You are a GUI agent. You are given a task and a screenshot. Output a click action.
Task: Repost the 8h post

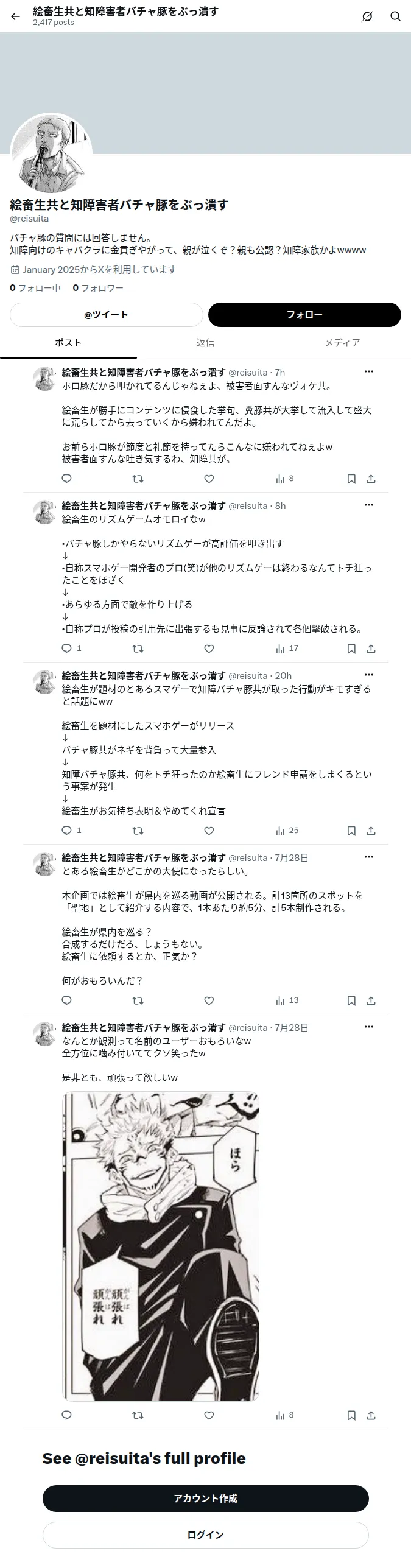pyautogui.click(x=138, y=649)
